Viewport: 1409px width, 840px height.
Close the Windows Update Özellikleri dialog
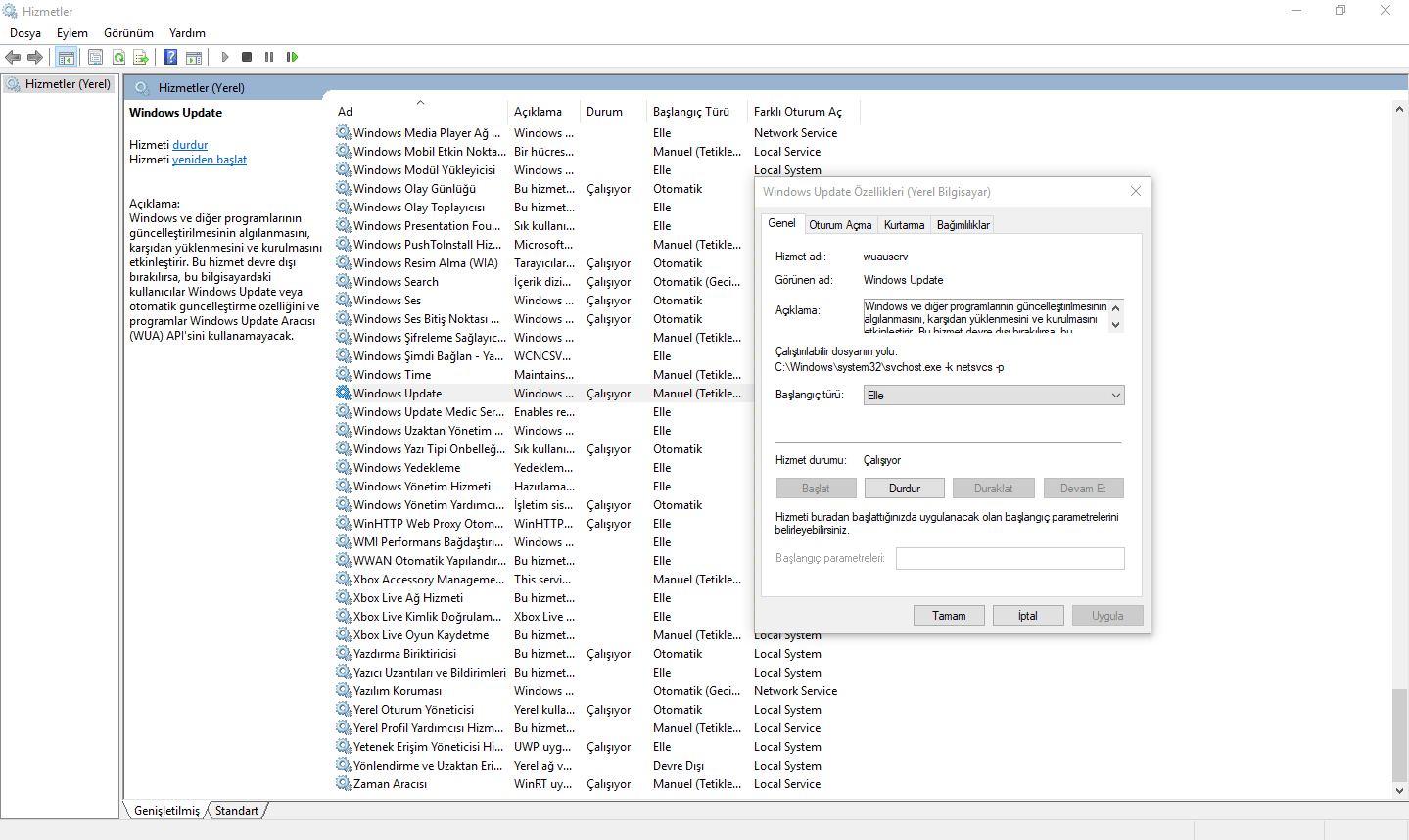coord(1136,191)
